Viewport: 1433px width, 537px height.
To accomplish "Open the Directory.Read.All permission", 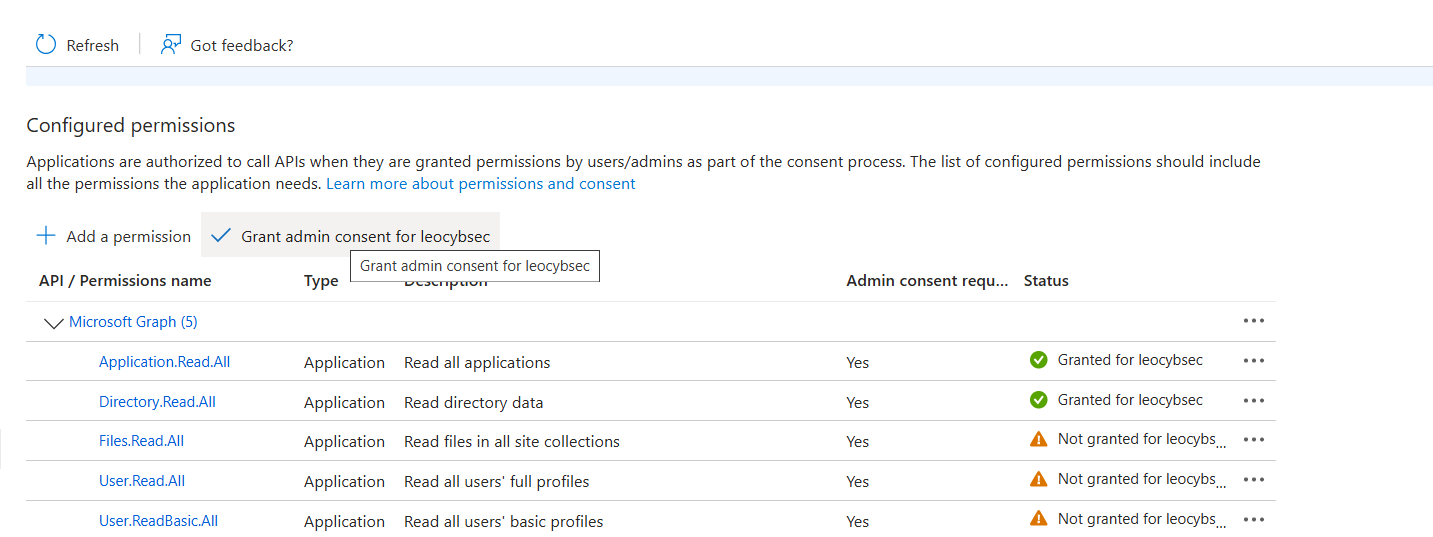I will tap(157, 402).
